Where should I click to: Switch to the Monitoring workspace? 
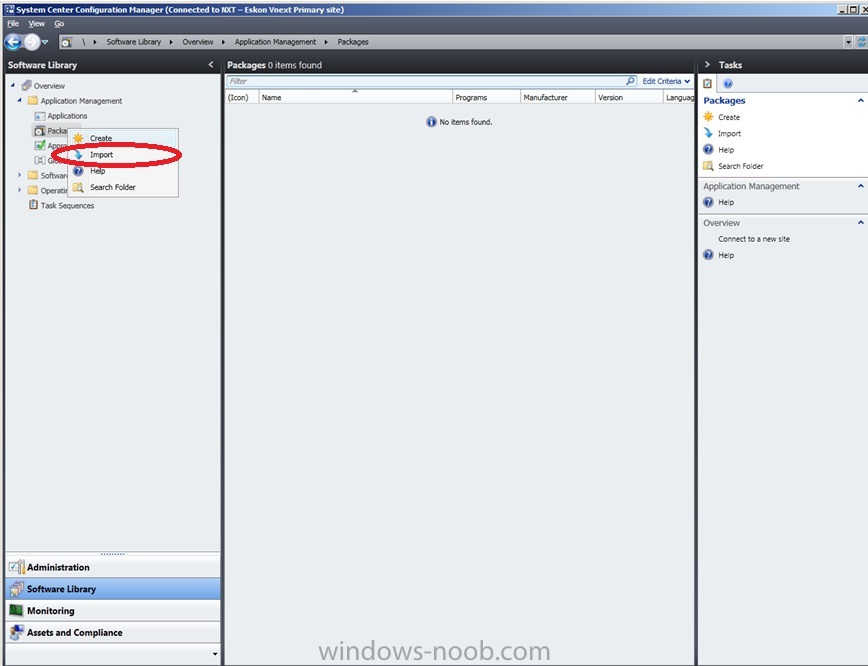[x=113, y=611]
